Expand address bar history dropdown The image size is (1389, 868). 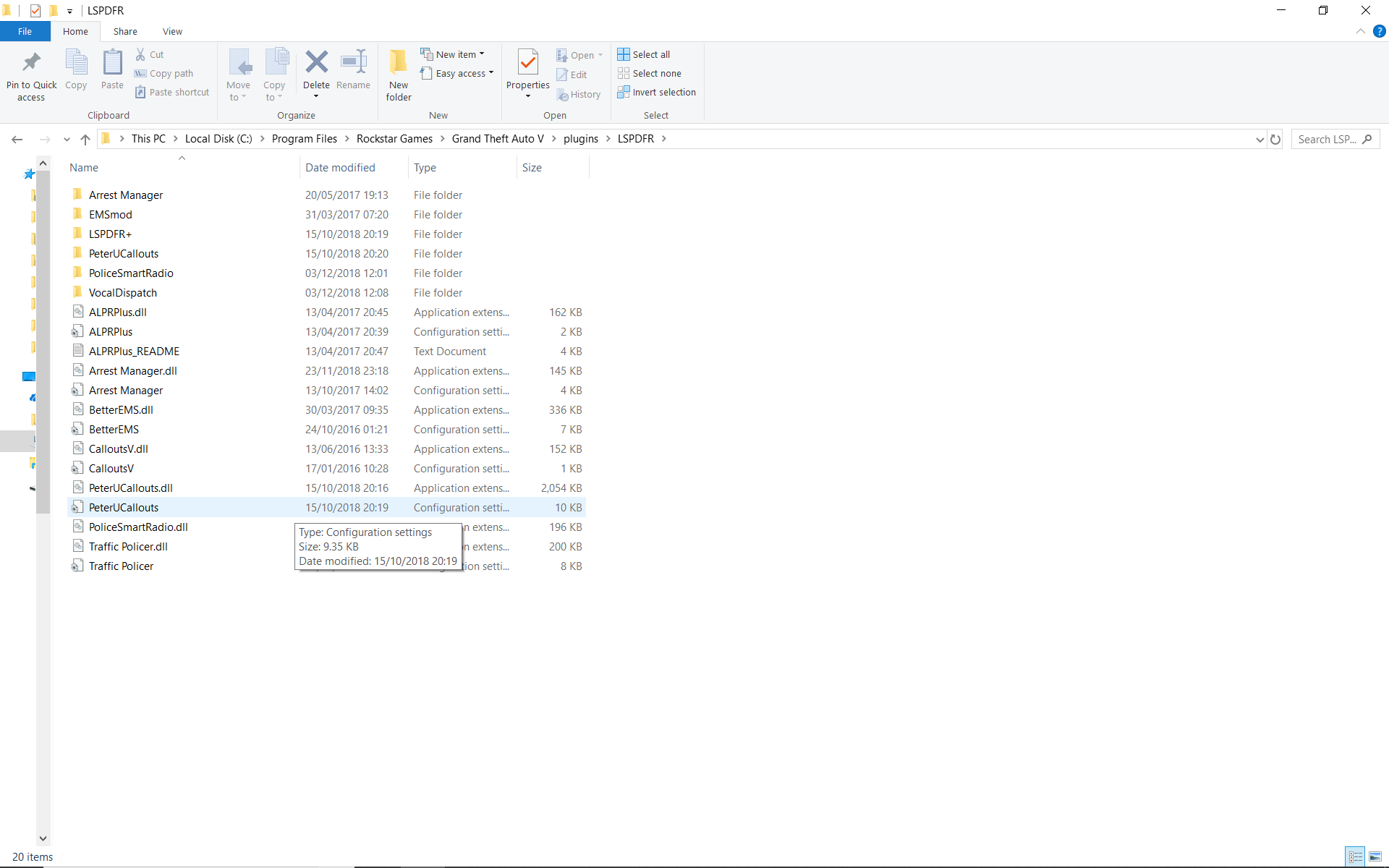click(1260, 140)
